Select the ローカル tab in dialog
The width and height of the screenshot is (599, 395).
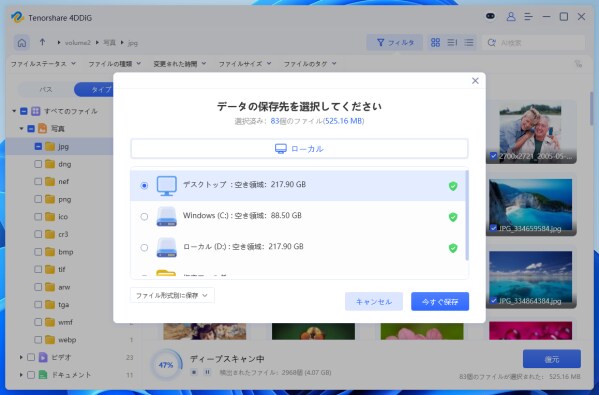(x=300, y=149)
